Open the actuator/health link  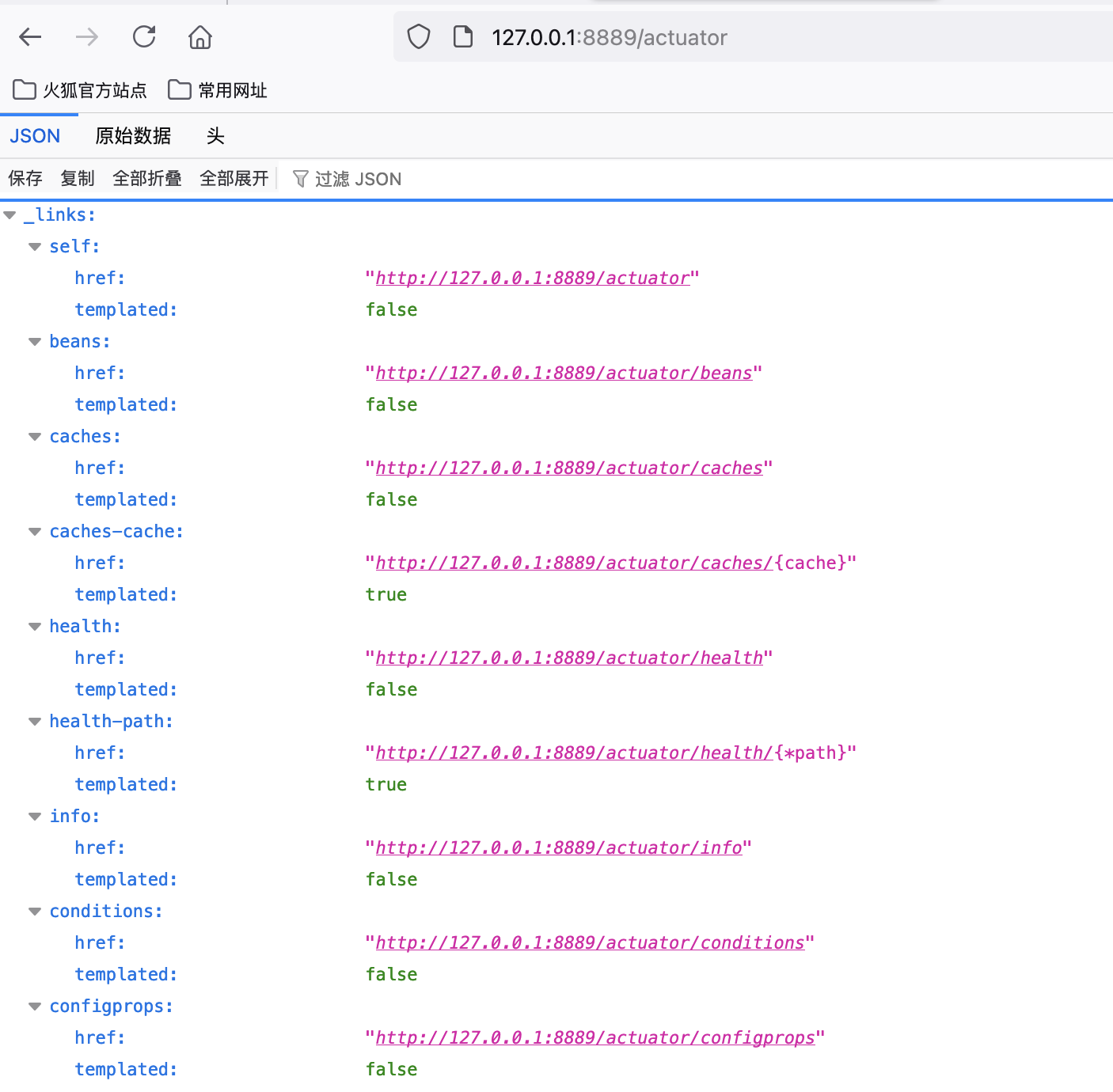(x=568, y=658)
